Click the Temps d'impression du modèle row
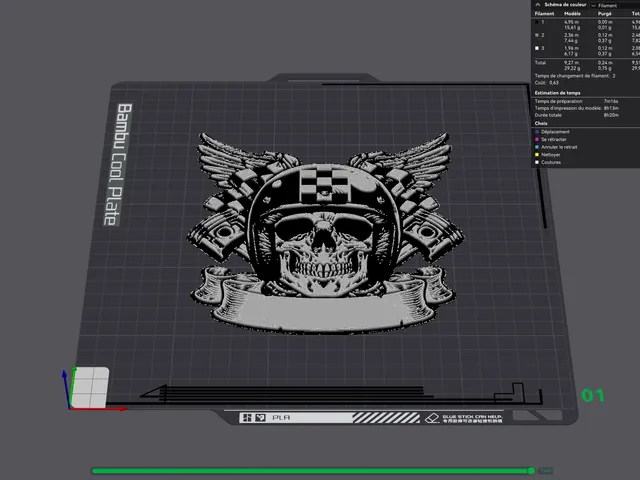Screen dimensions: 640x480 pyautogui.click(x=577, y=108)
